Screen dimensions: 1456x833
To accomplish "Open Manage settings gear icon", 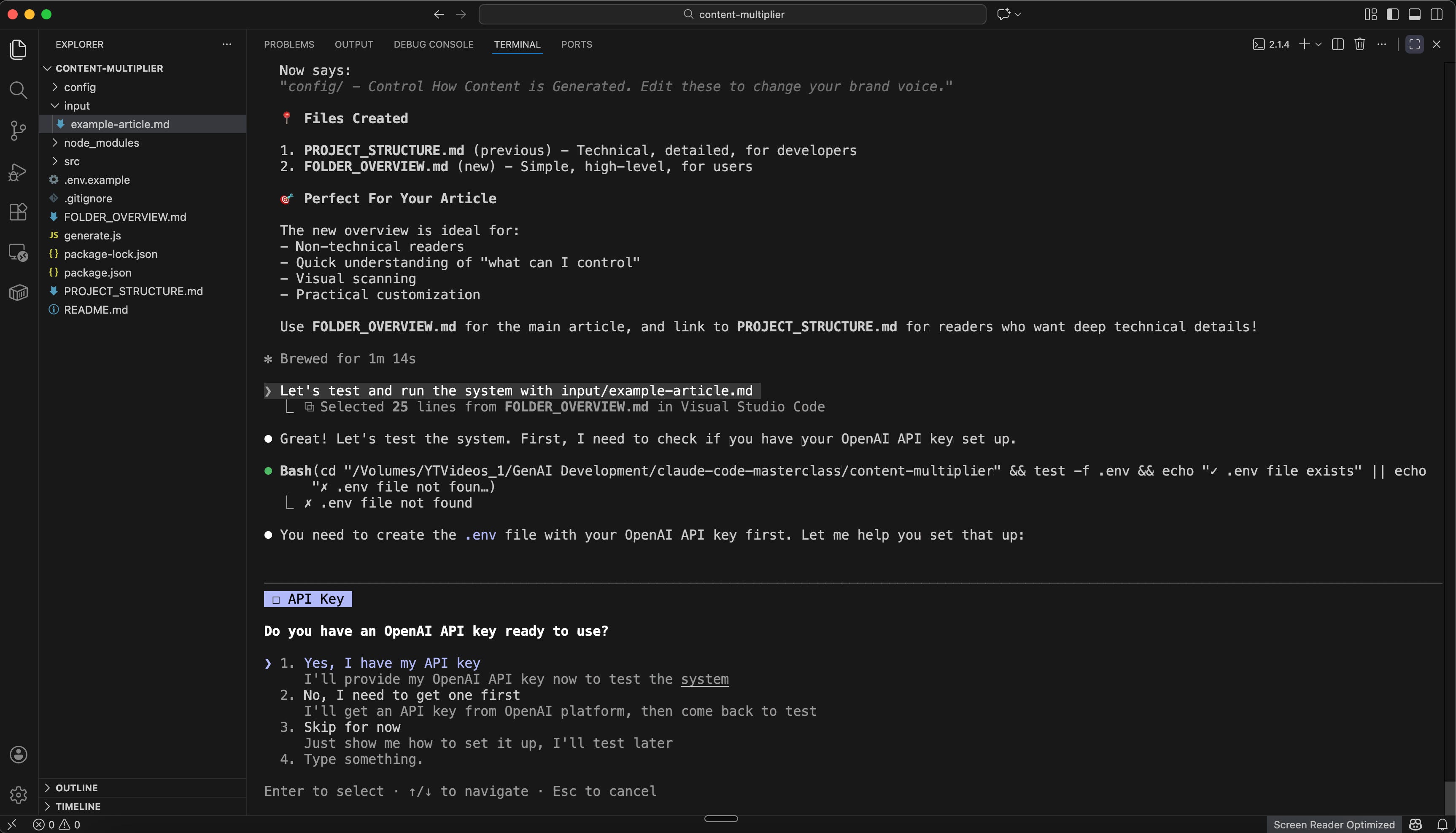I will pyautogui.click(x=18, y=794).
